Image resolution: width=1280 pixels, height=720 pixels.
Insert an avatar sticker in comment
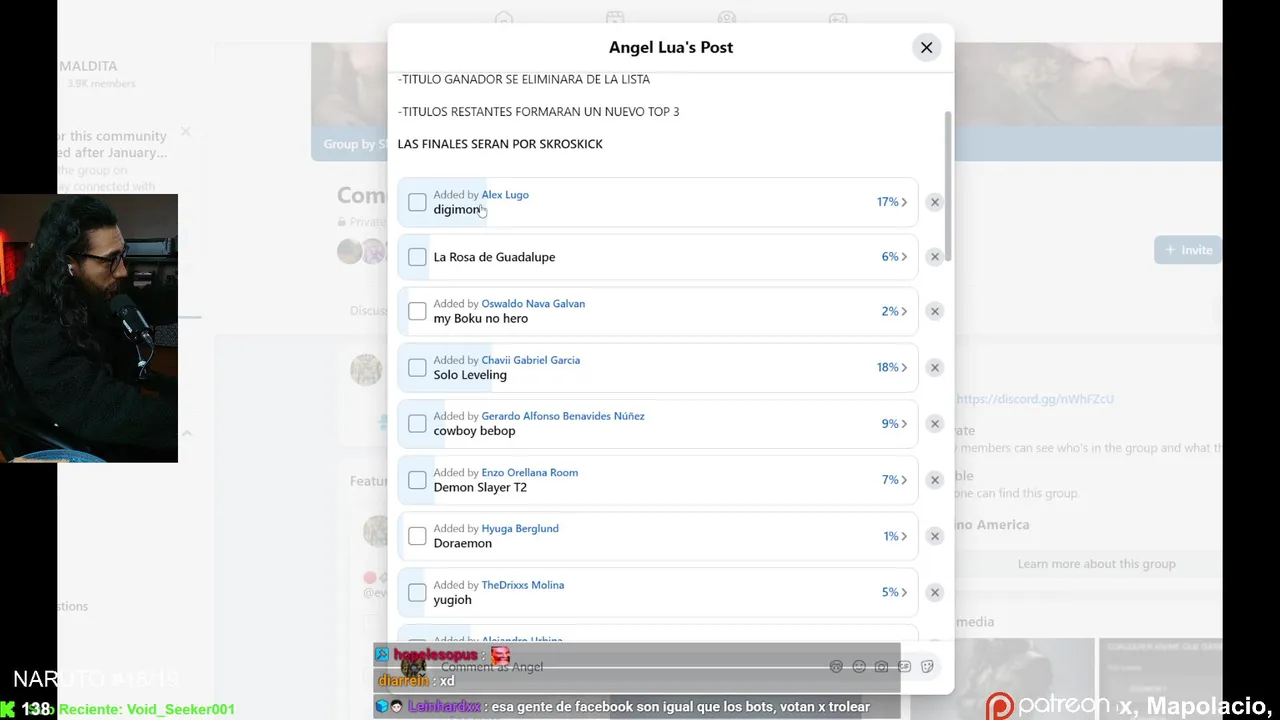pos(836,667)
